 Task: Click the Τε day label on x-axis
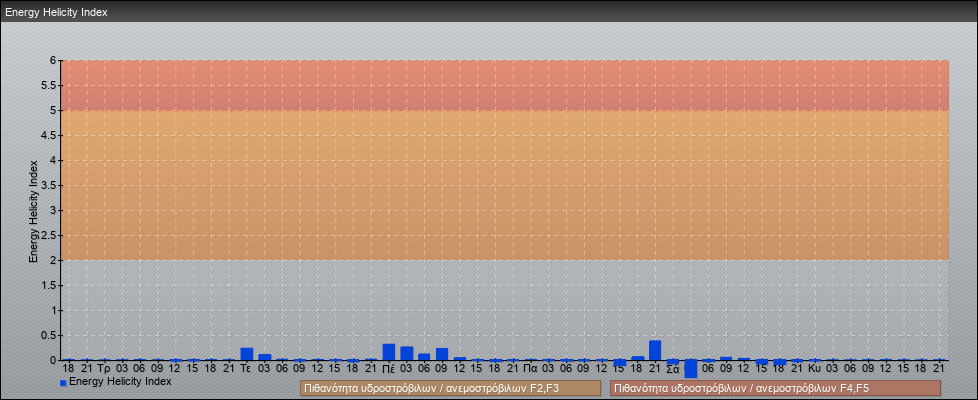click(246, 369)
